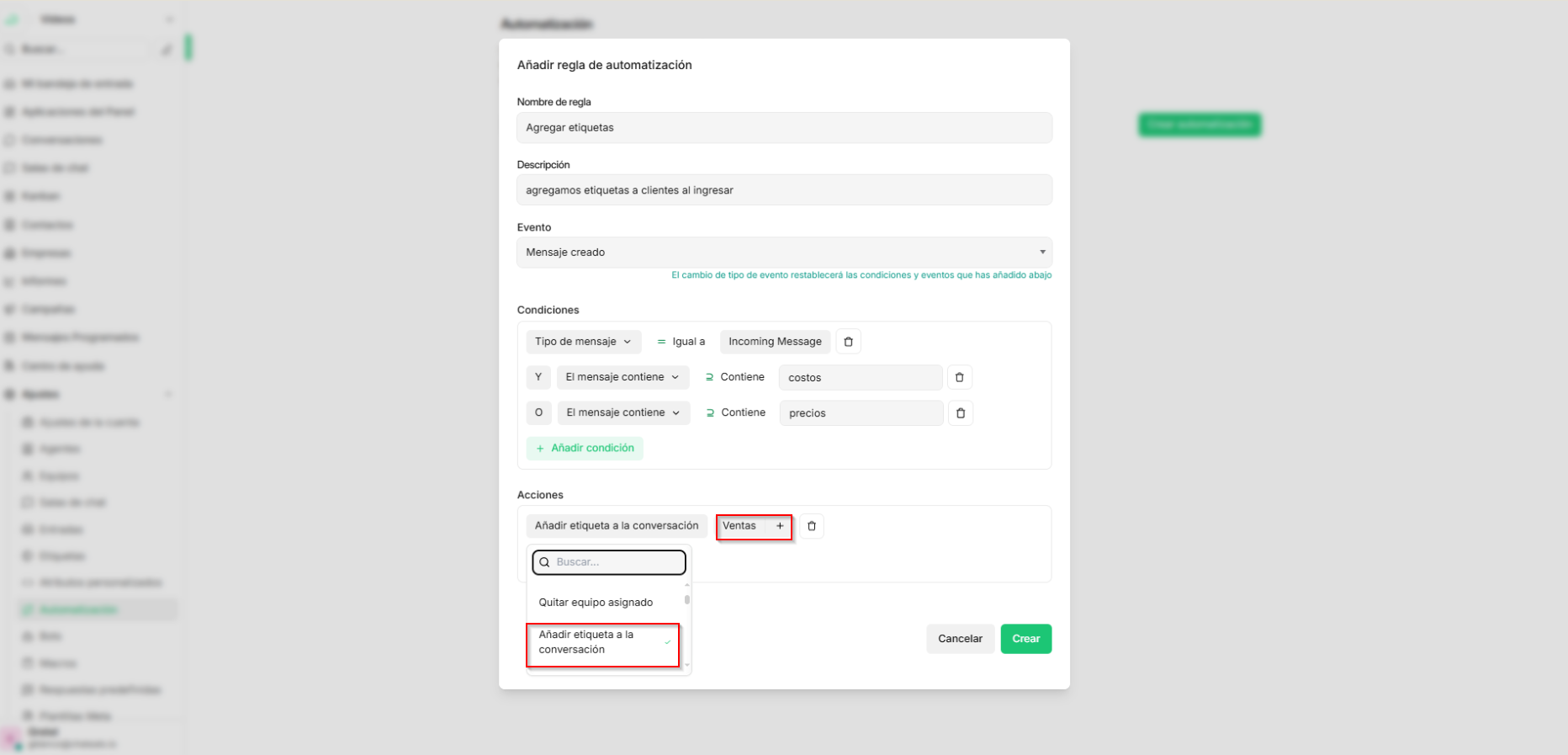Focus the 'Nombre de regla' input field

pos(784,128)
